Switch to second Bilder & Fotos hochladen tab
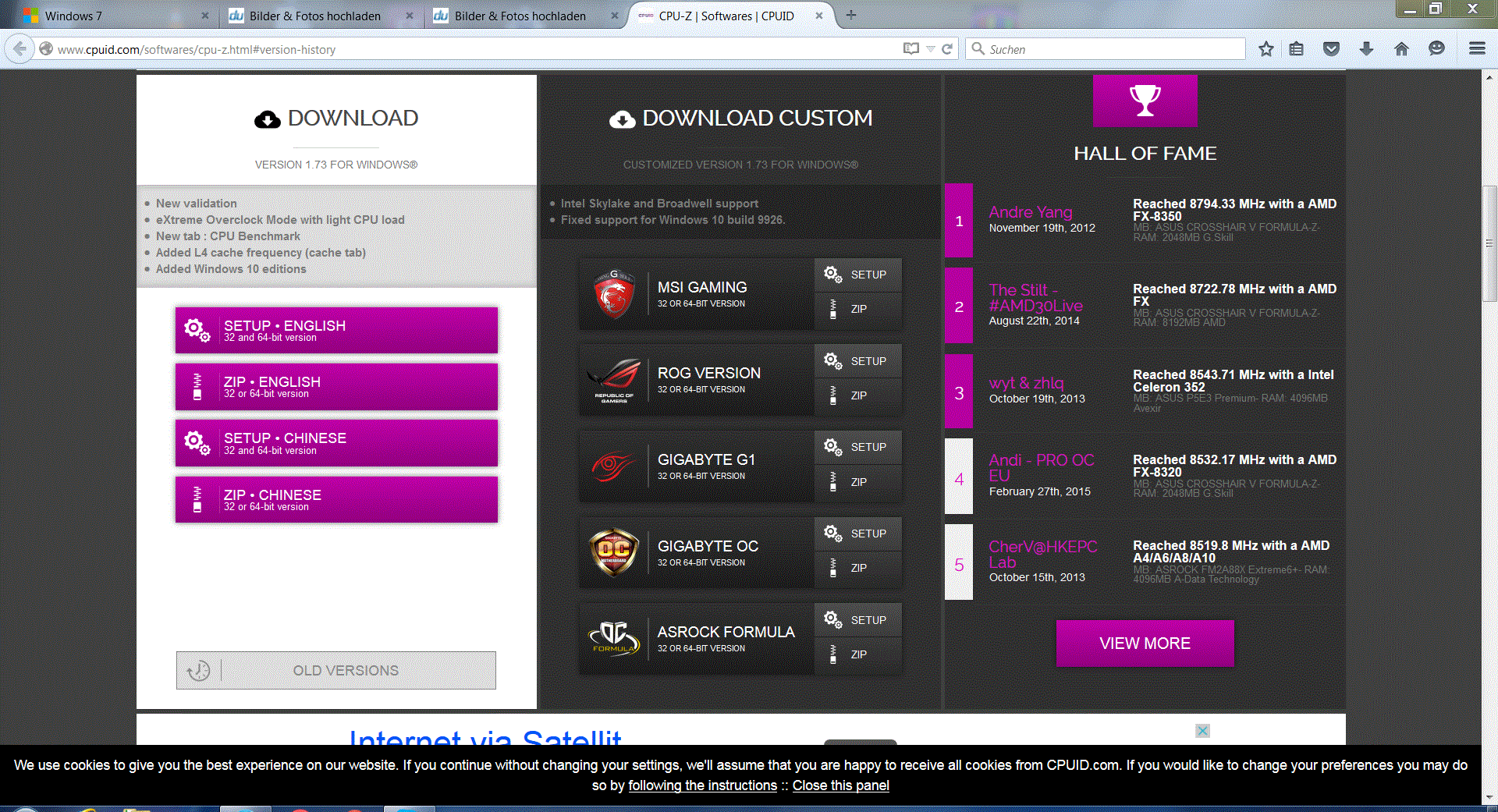The height and width of the screenshot is (812, 1498). tap(525, 16)
